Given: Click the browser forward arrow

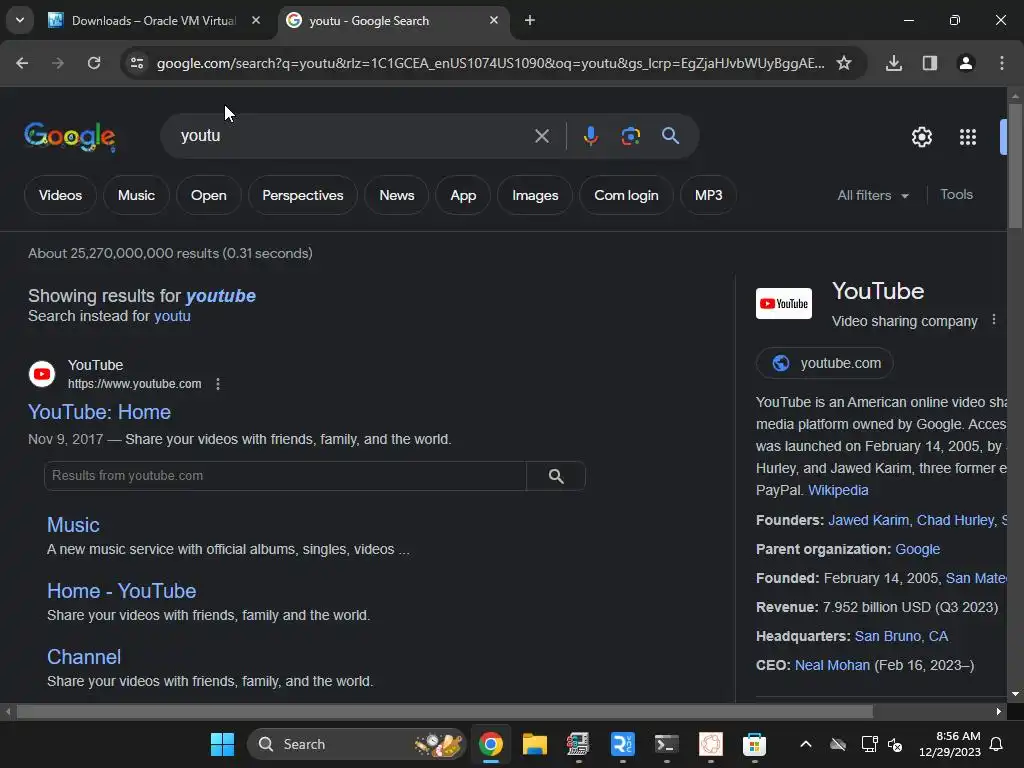Looking at the screenshot, I should pyautogui.click(x=58, y=63).
